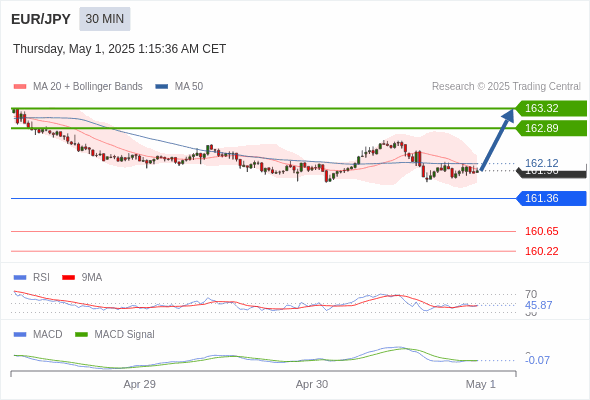Click the blue upward forecast arrow
This screenshot has height=400, width=590.
pos(497,140)
